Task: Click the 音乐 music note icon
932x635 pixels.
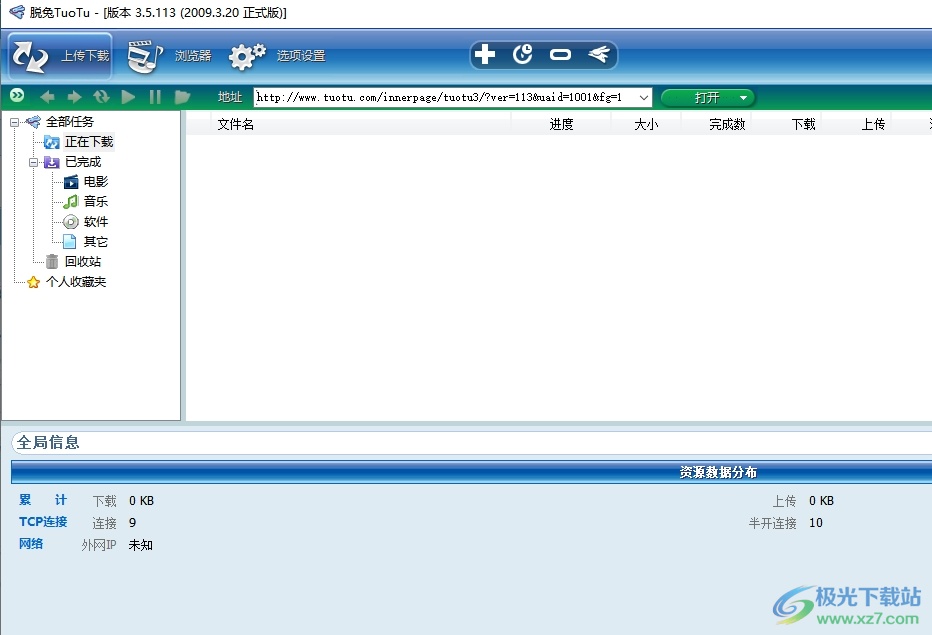Action: (x=71, y=202)
